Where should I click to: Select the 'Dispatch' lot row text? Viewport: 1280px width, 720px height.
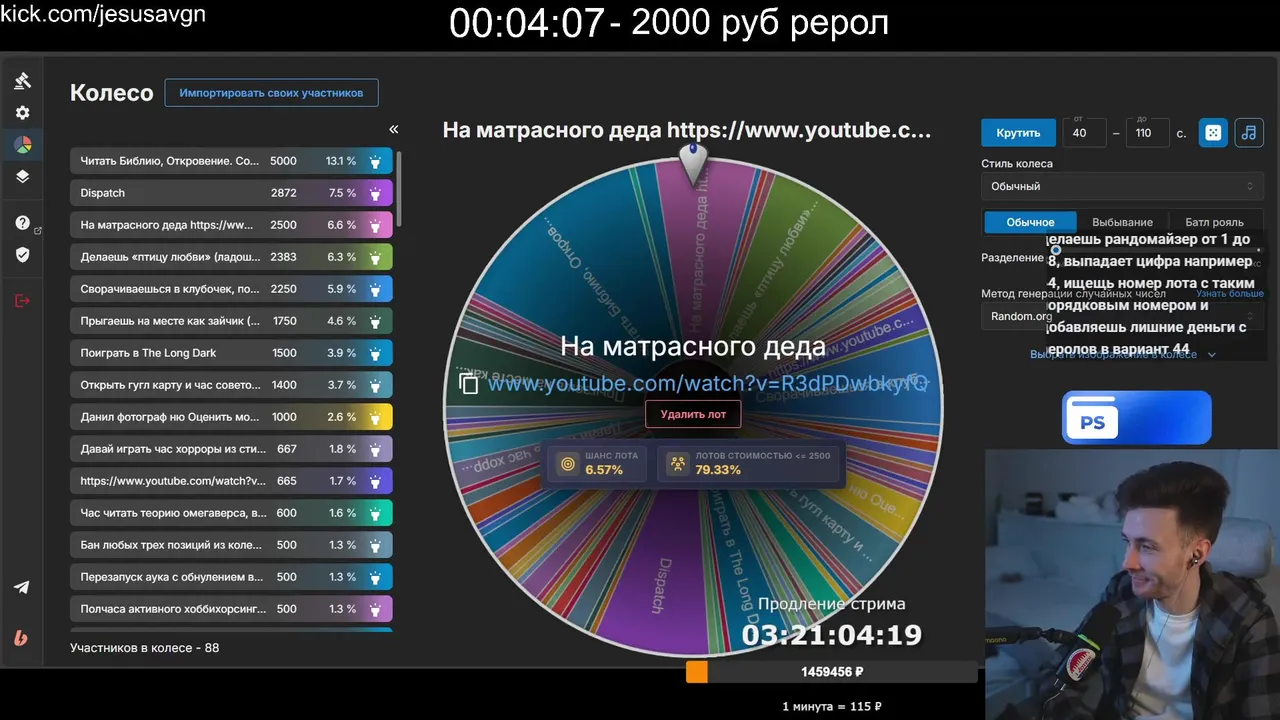pyautogui.click(x=103, y=193)
